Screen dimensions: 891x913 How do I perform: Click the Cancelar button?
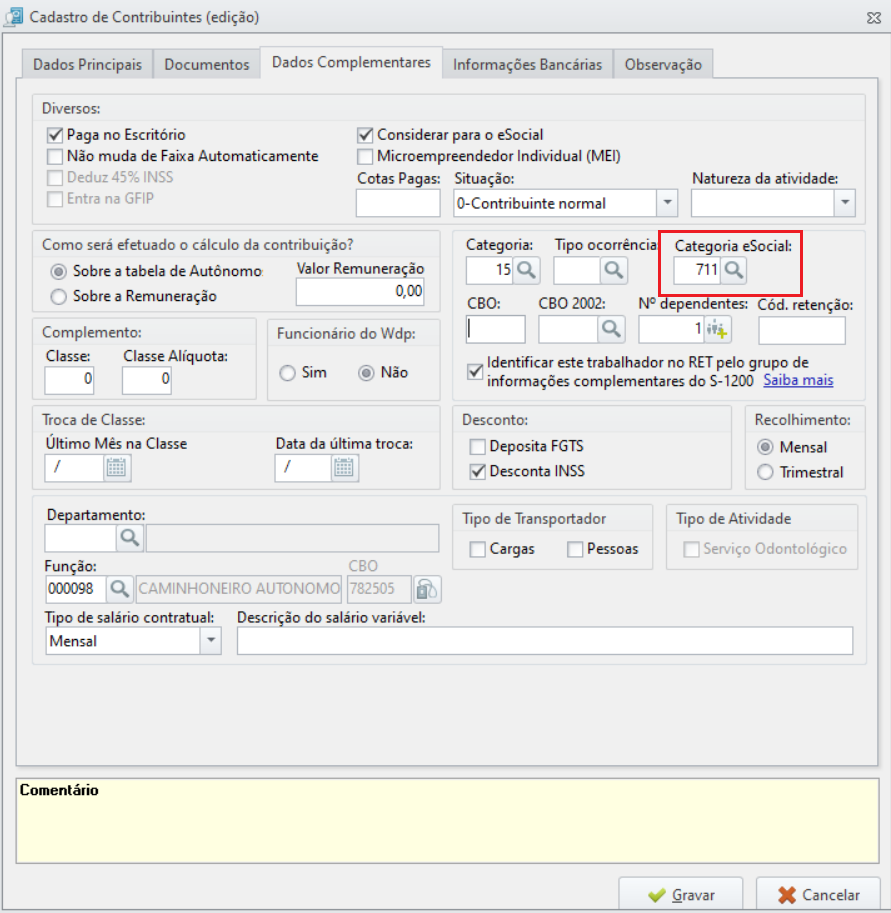818,895
